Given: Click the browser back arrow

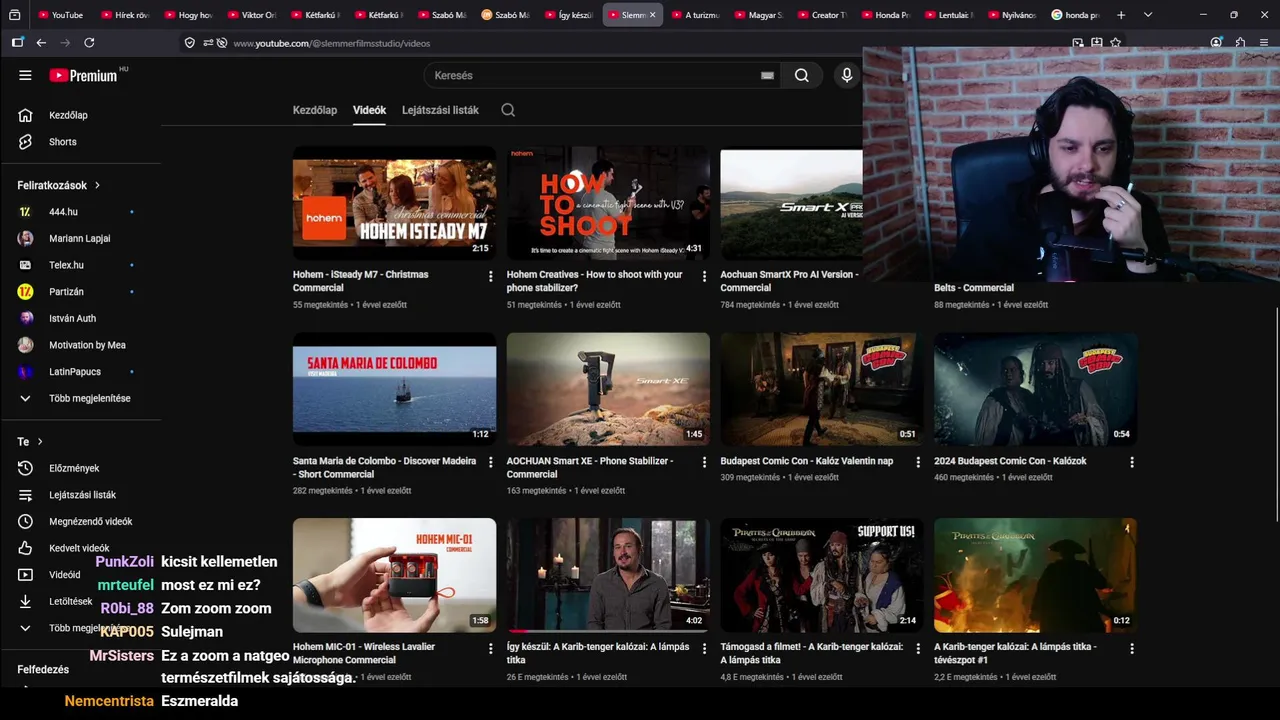Looking at the screenshot, I should pos(41,43).
